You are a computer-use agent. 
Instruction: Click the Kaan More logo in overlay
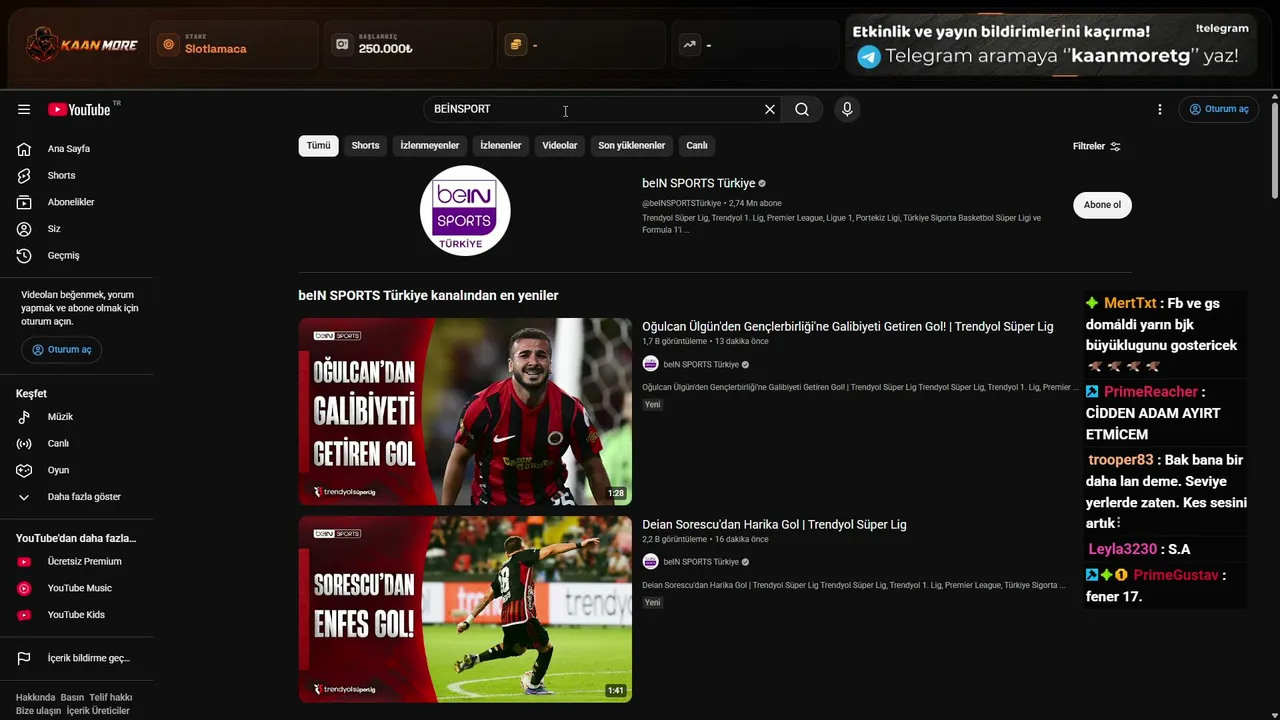click(82, 45)
